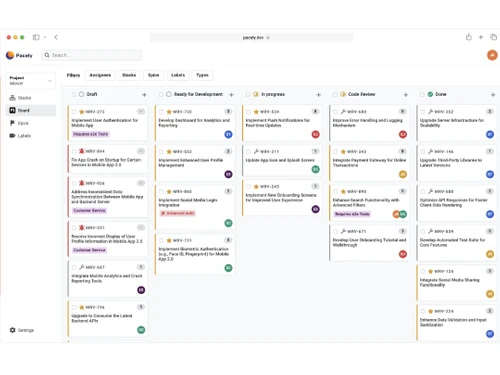Click the Pacely logo
Image resolution: width=500 pixels, height=375 pixels.
[x=19, y=55]
